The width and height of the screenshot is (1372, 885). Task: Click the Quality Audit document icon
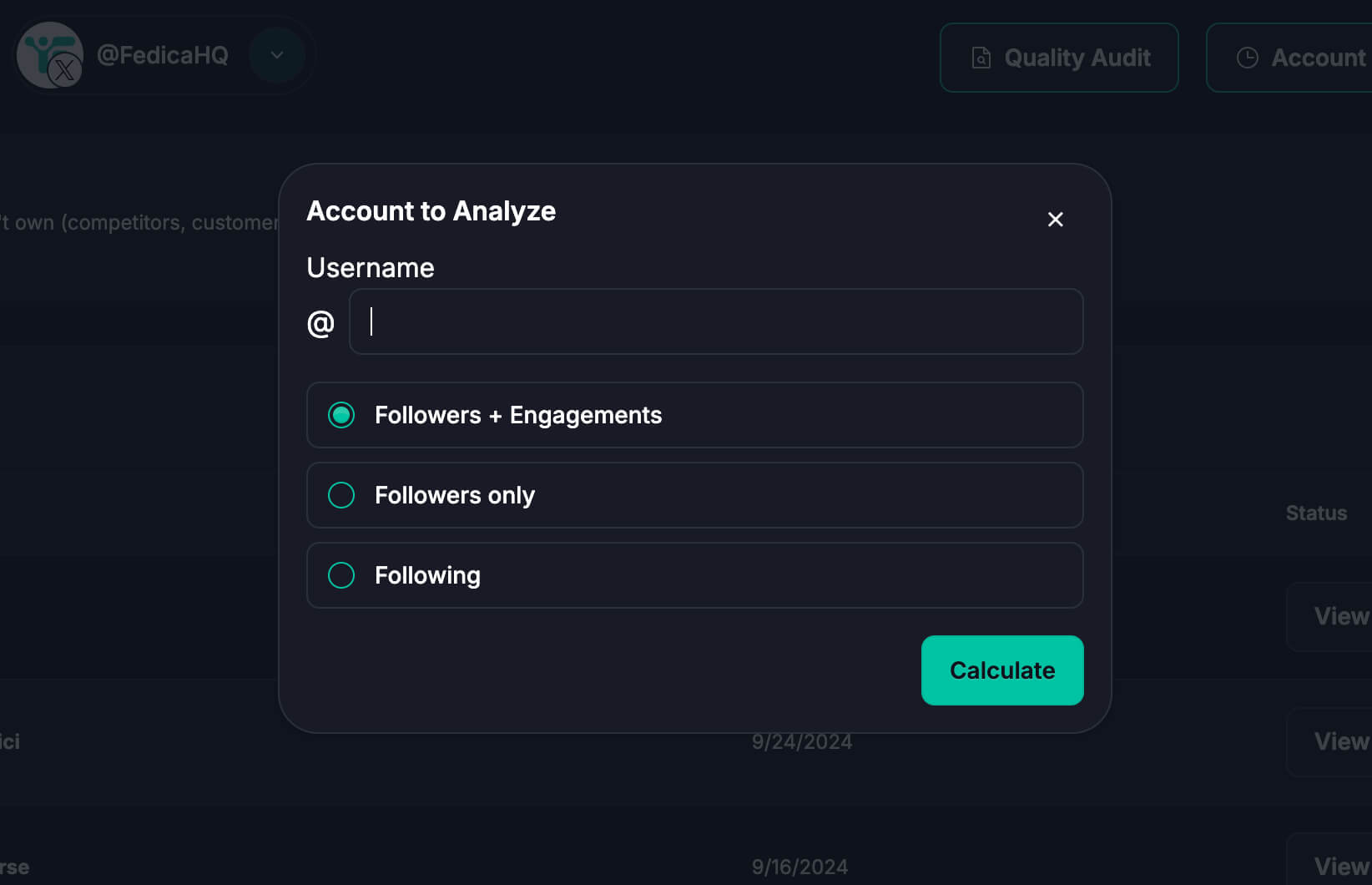[x=981, y=58]
